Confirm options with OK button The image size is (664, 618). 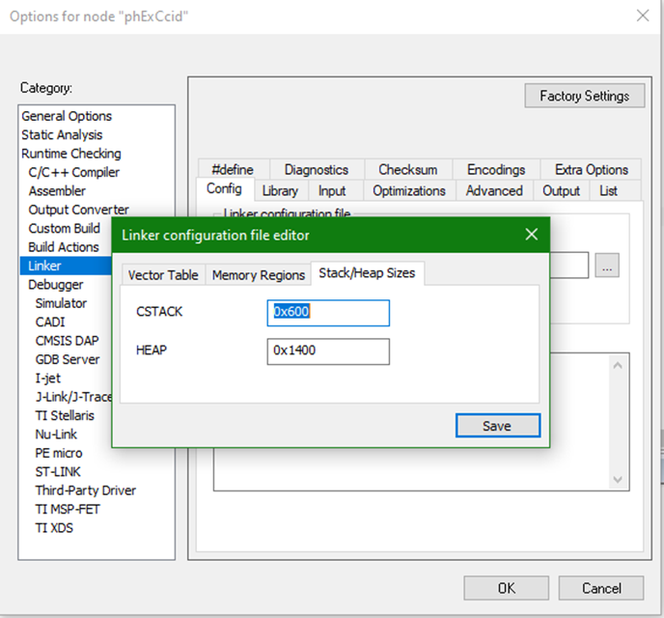[506, 588]
